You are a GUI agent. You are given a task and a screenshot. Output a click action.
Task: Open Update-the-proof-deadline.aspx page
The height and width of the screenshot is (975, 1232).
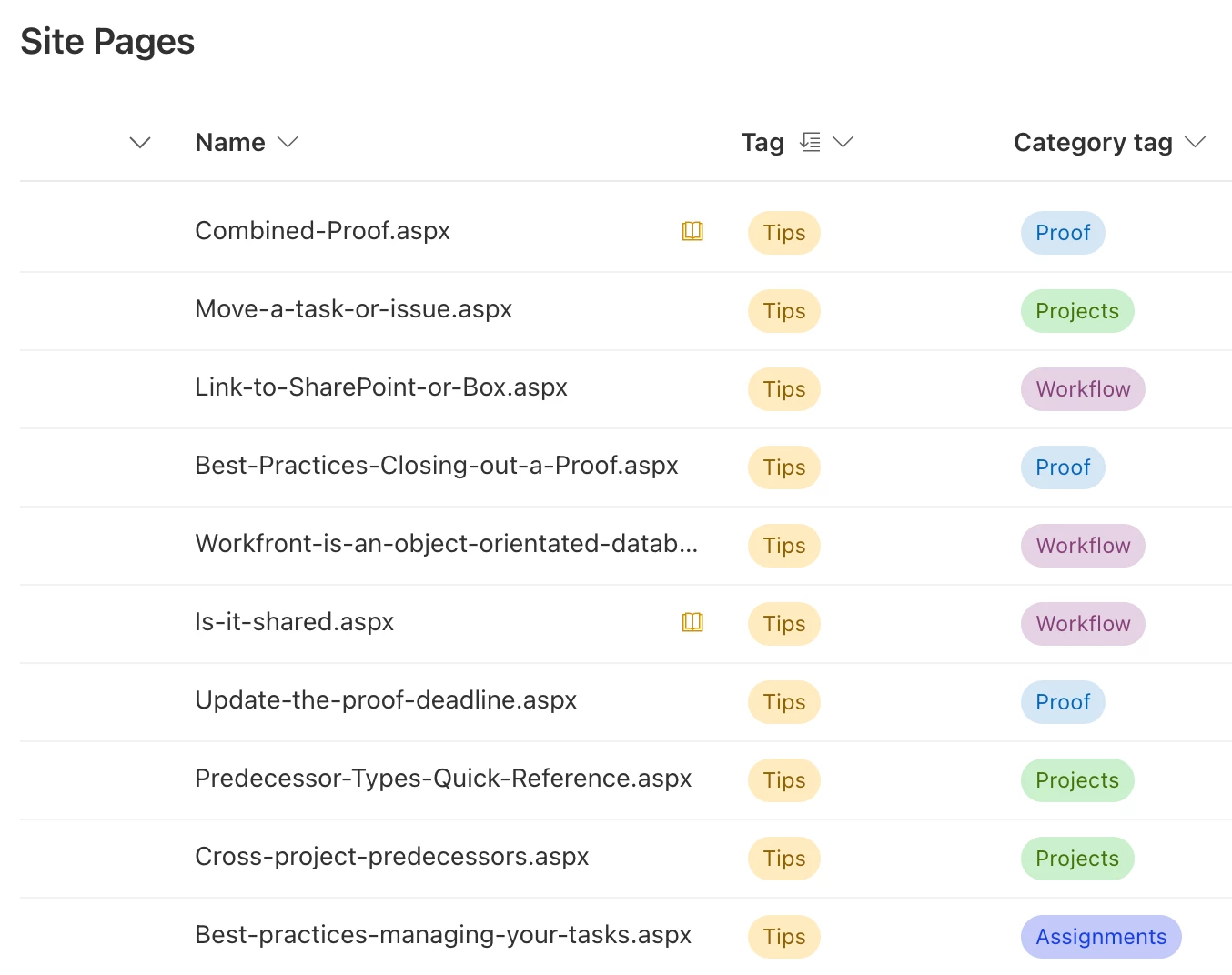(386, 700)
